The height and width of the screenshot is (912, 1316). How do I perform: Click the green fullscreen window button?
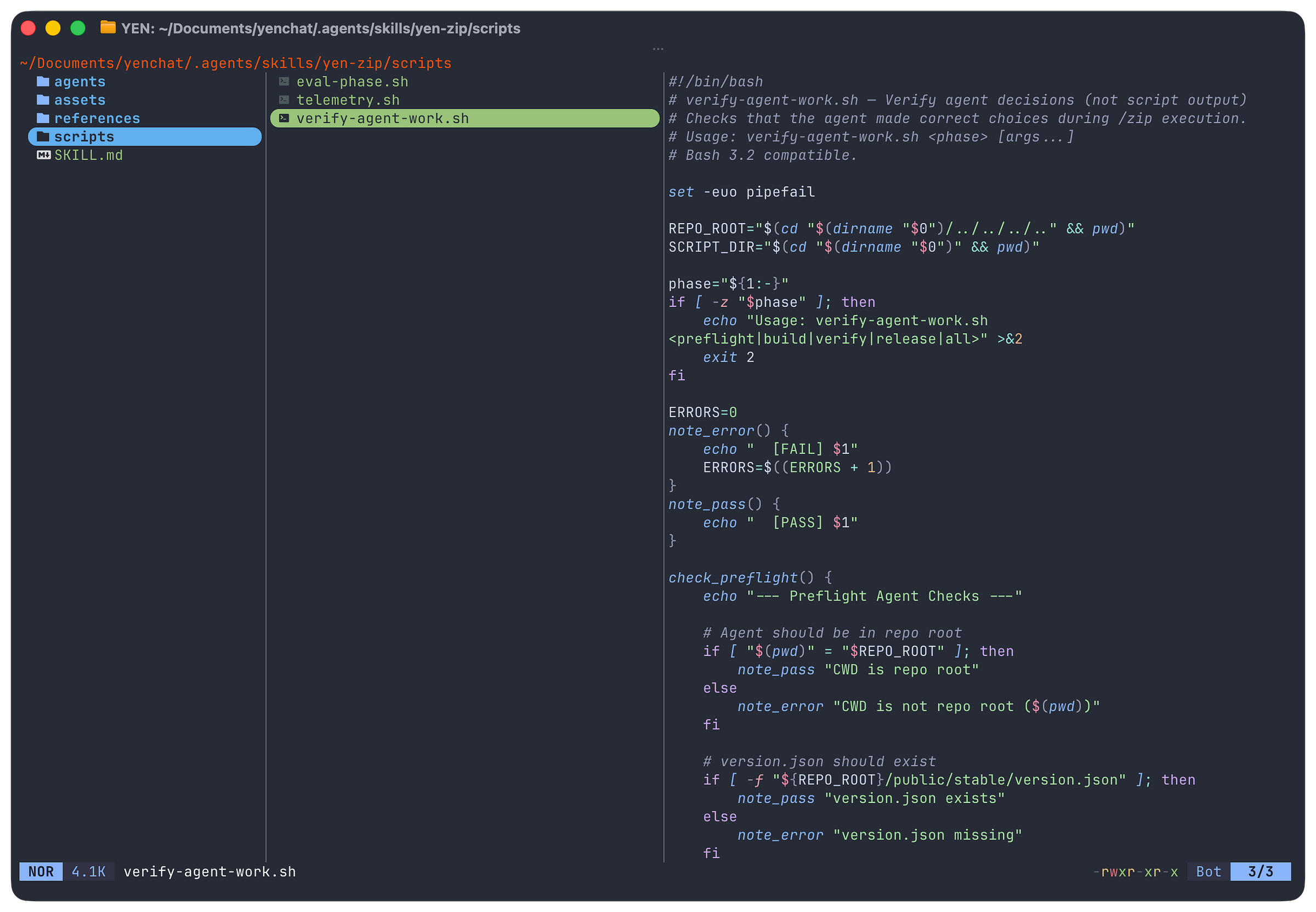pos(78,28)
